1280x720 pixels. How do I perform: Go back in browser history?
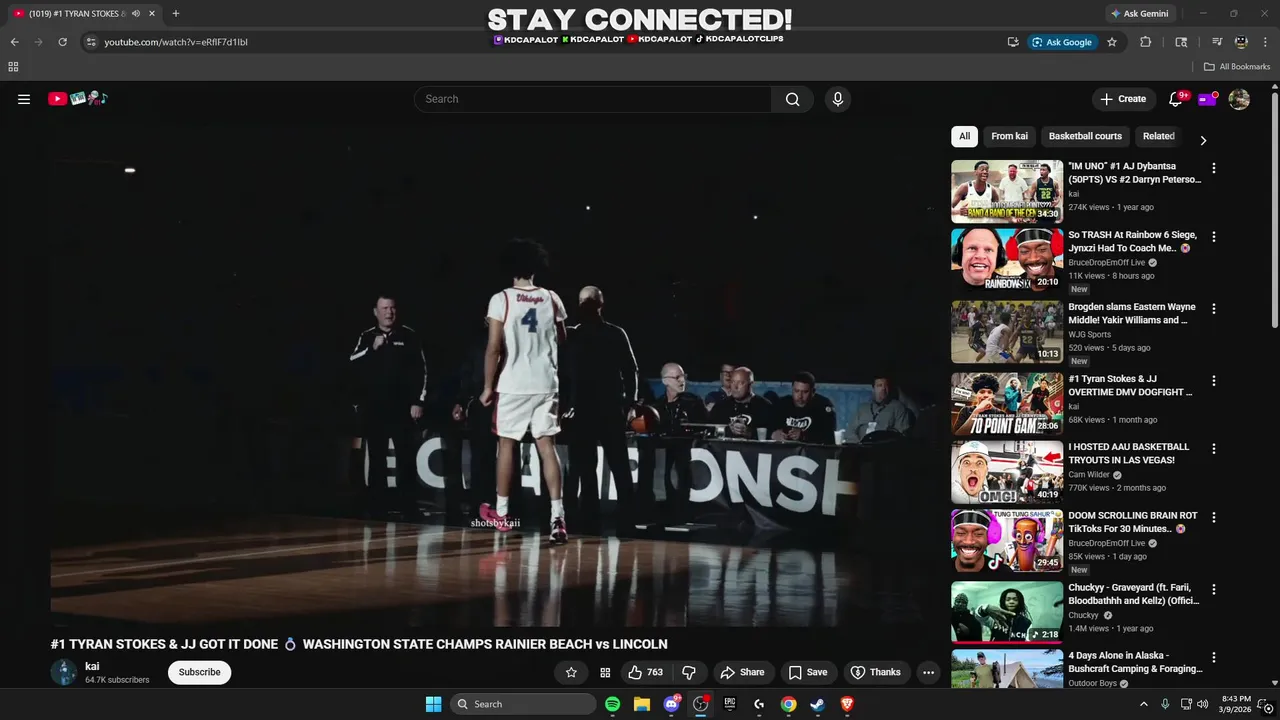pos(14,42)
